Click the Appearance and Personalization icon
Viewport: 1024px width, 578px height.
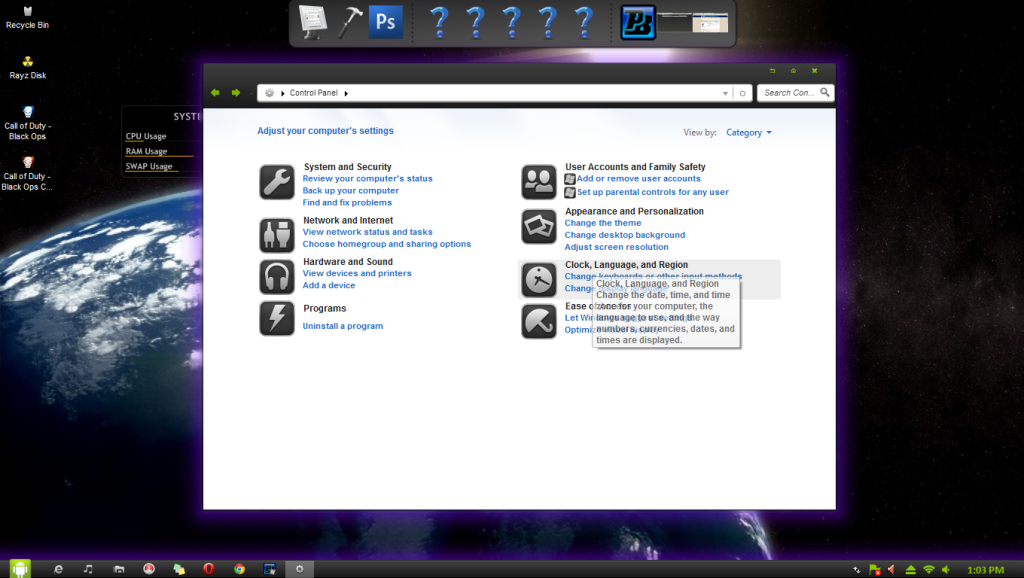539,227
